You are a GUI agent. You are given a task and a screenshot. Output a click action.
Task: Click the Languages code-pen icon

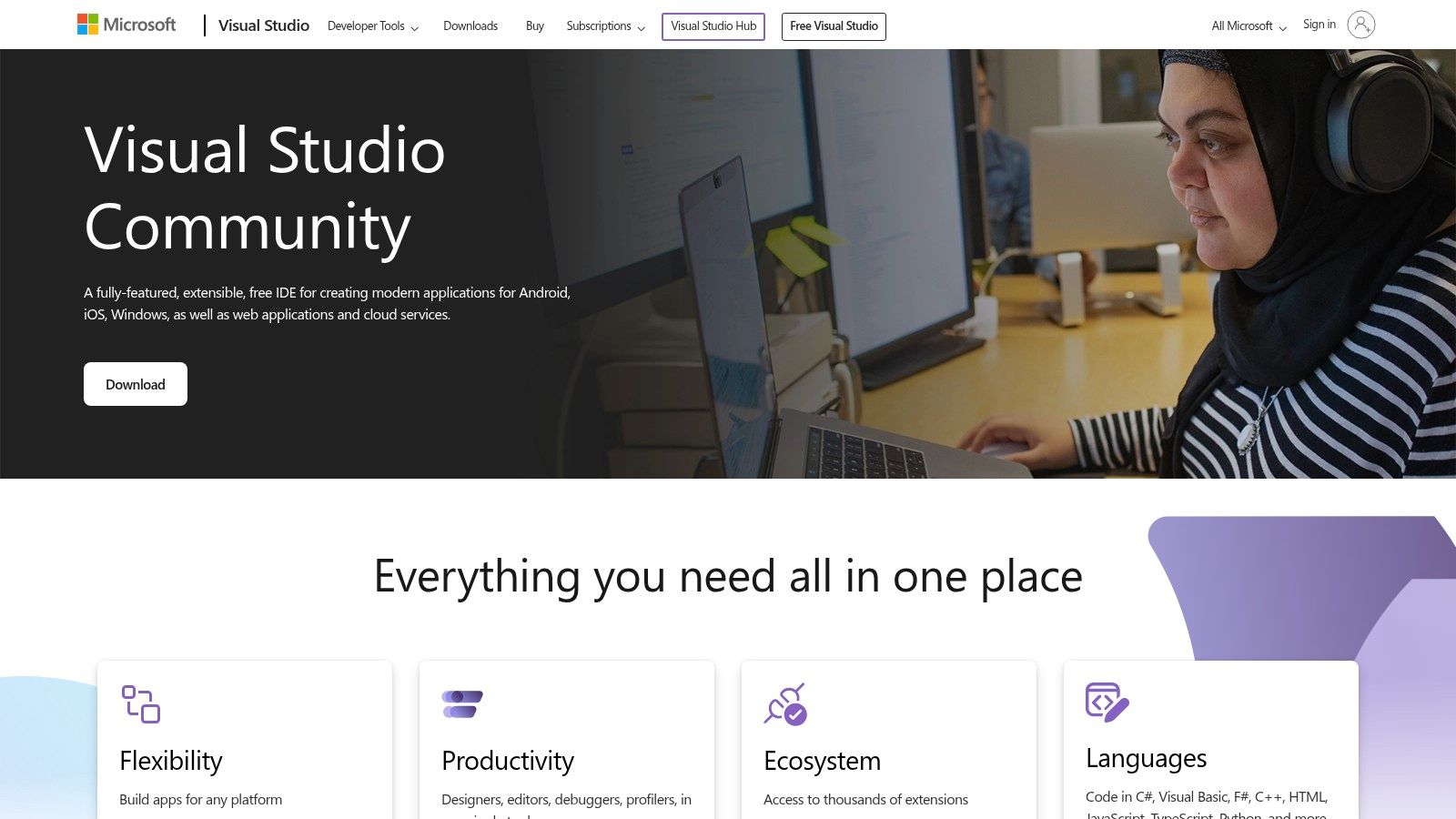pyautogui.click(x=1107, y=703)
